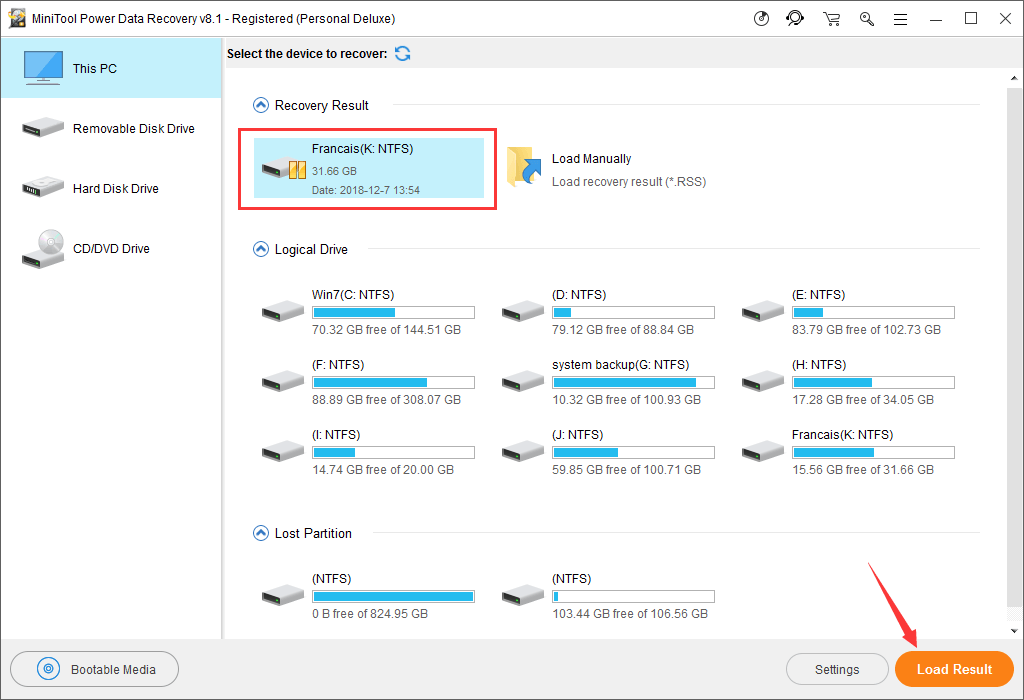Viewport: 1024px width, 700px height.
Task: Collapse the Recovery Result section
Action: click(x=261, y=105)
